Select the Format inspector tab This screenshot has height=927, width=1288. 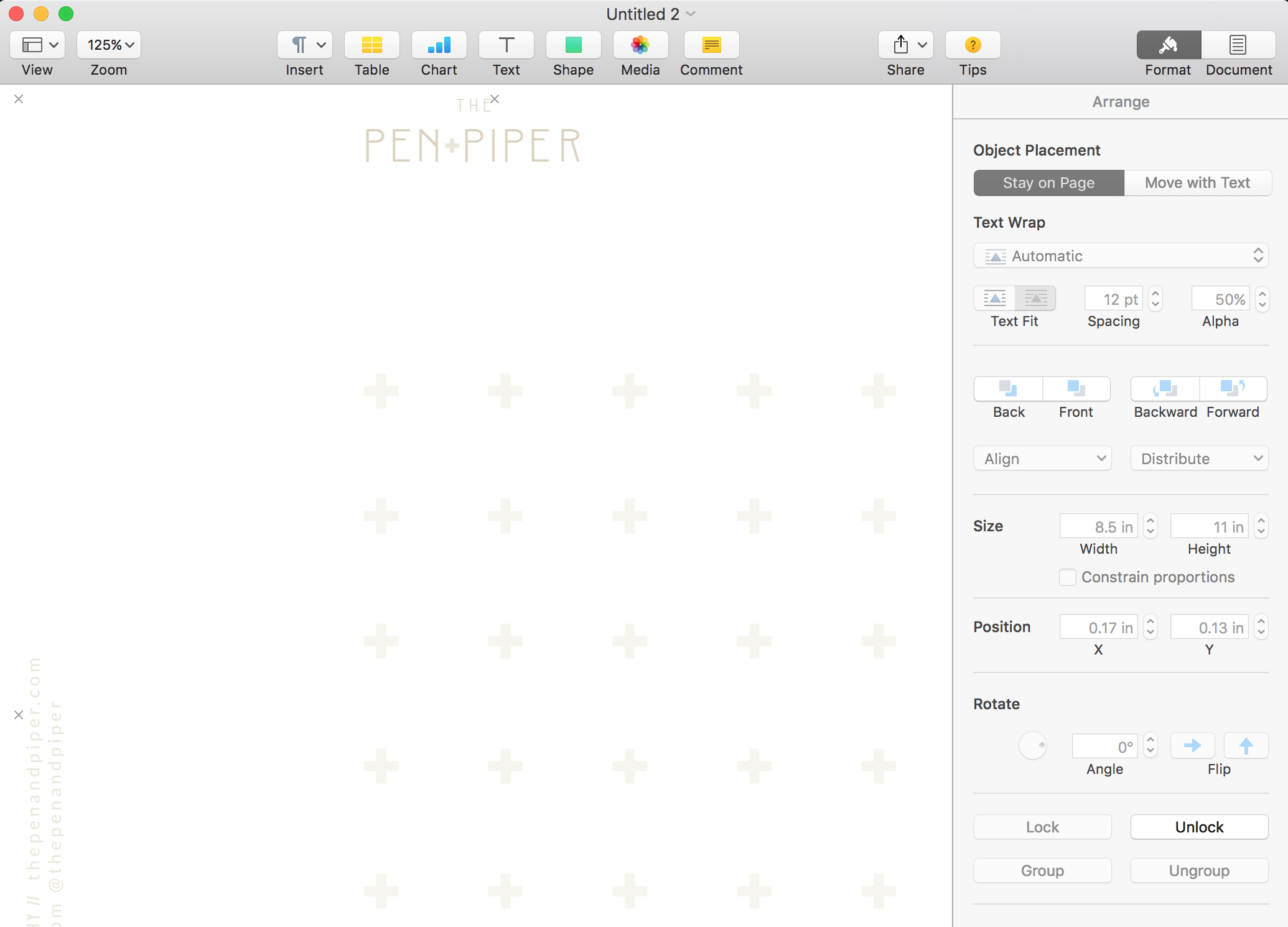pyautogui.click(x=1168, y=45)
